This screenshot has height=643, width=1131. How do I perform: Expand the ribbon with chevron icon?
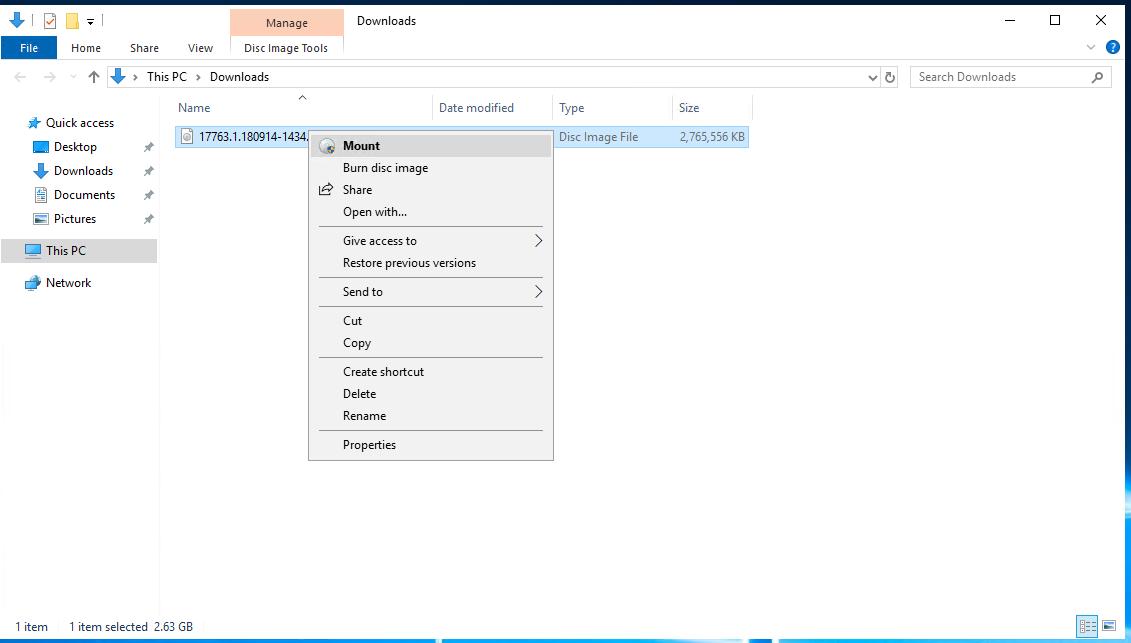coord(1091,47)
